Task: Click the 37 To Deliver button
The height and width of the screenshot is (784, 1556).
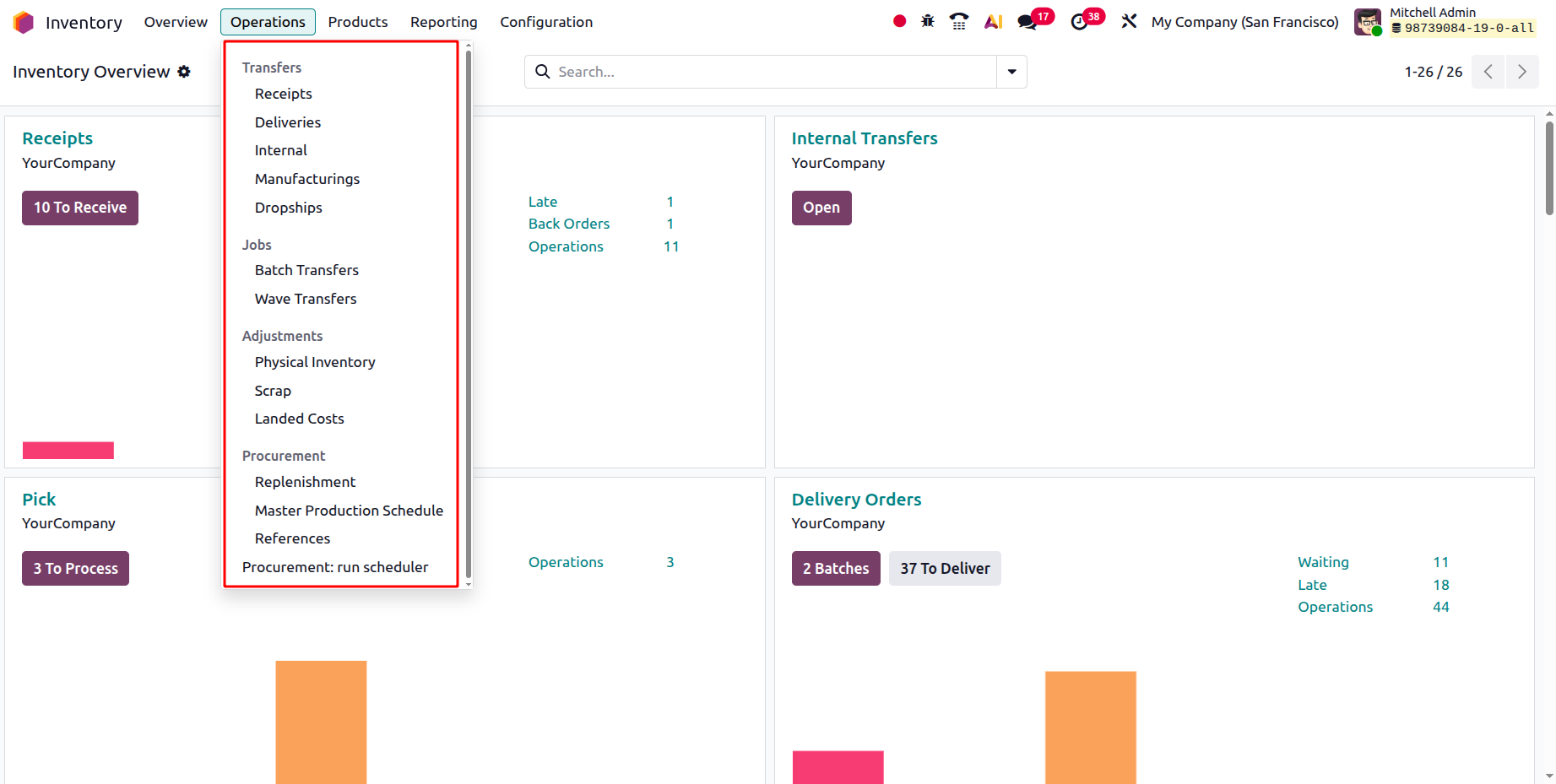Action: point(945,568)
